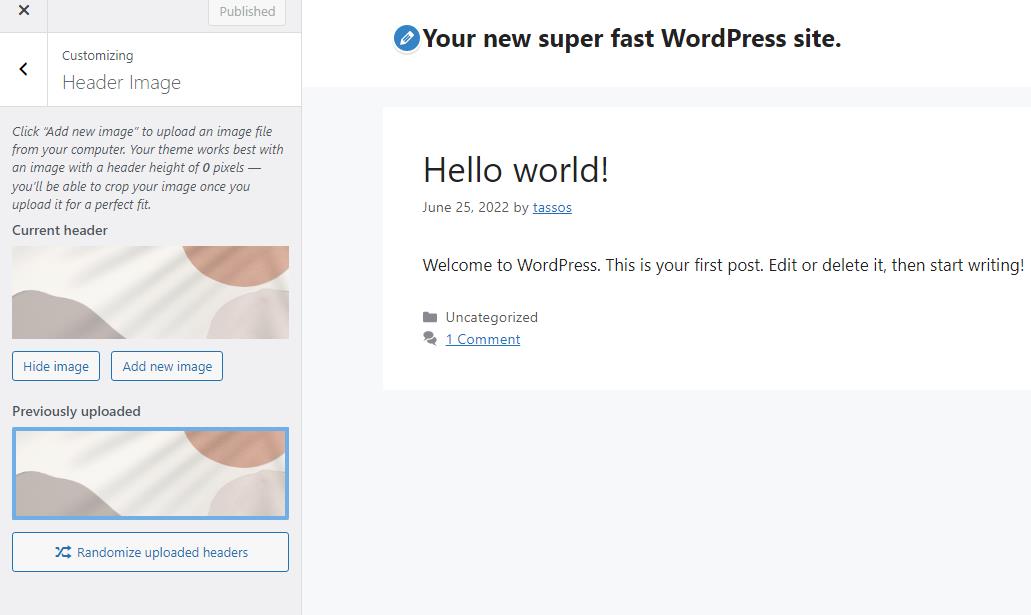The height and width of the screenshot is (615, 1031).
Task: Click the blue pencil edit shortcut icon
Action: coord(406,38)
